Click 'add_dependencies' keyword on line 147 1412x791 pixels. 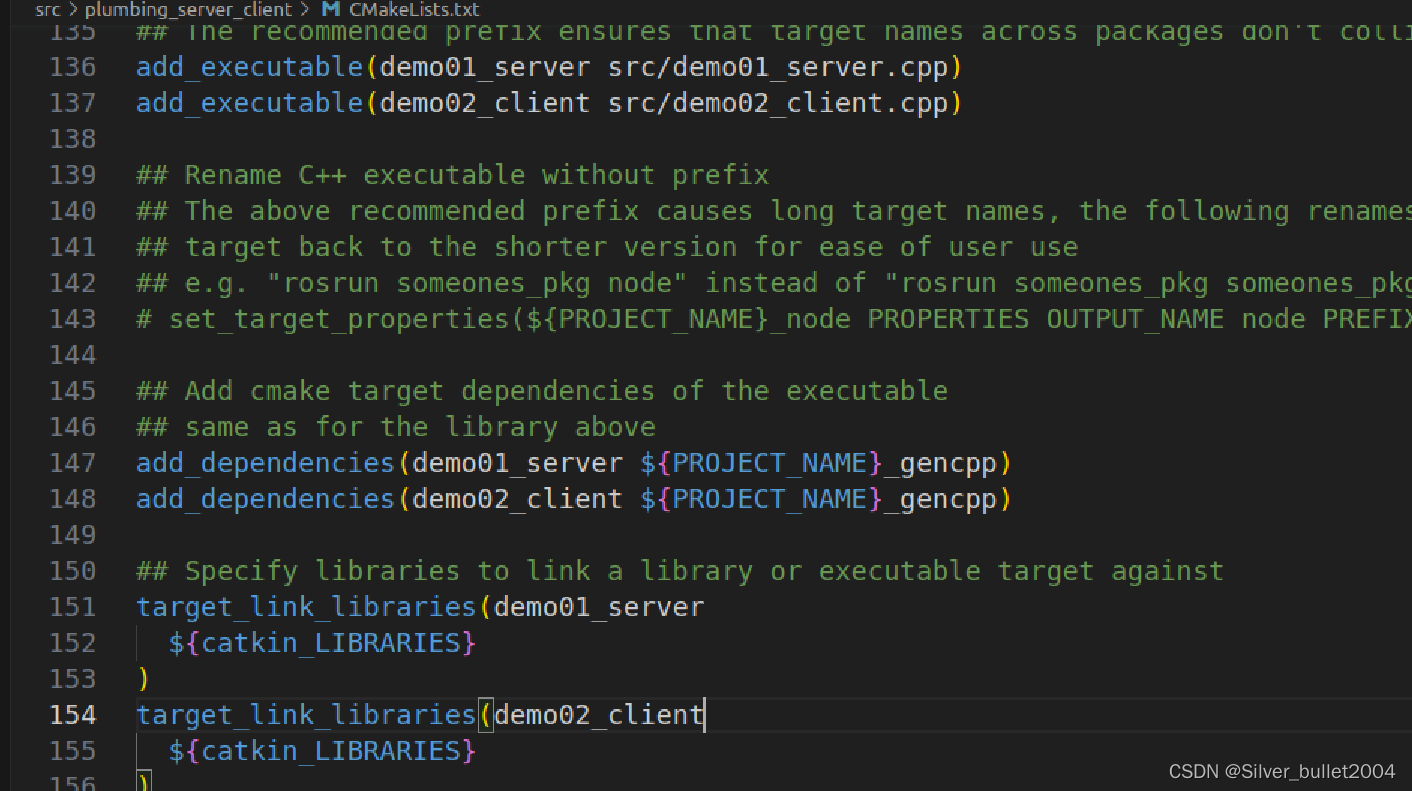click(266, 463)
